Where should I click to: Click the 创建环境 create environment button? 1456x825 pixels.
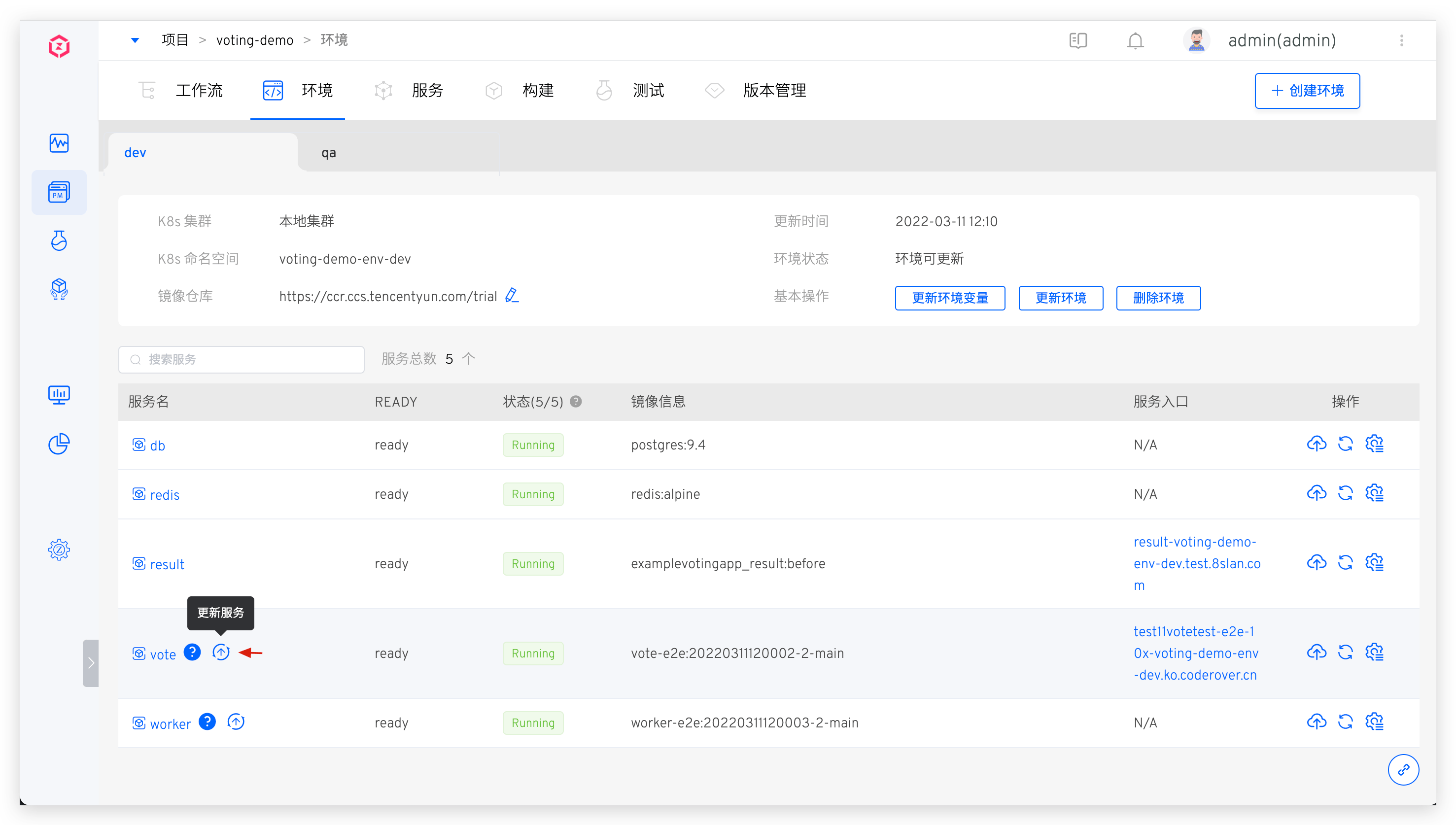pyautogui.click(x=1307, y=91)
